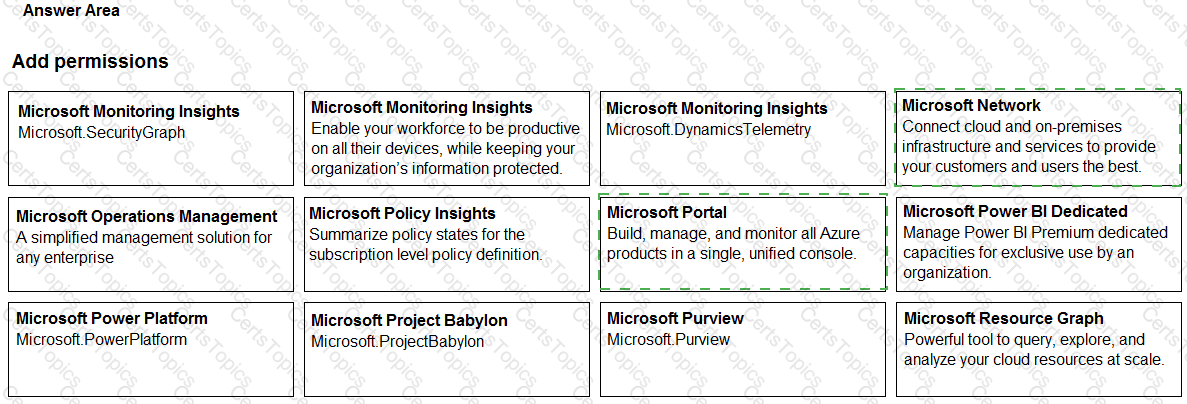1187x404 pixels.
Task: Choose the Microsoft.DynamicsTelemetry tile
Action: coord(742,138)
